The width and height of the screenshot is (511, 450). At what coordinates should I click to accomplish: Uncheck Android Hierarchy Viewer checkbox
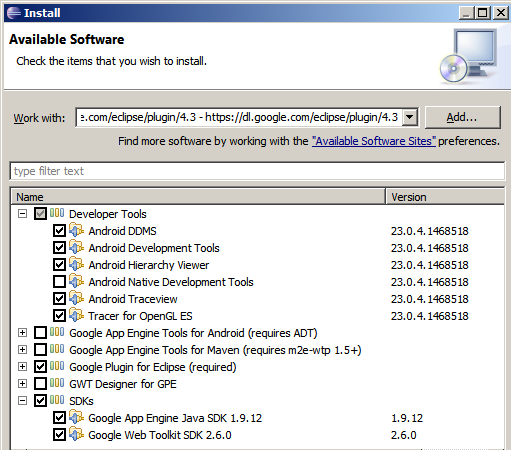pyautogui.click(x=59, y=265)
